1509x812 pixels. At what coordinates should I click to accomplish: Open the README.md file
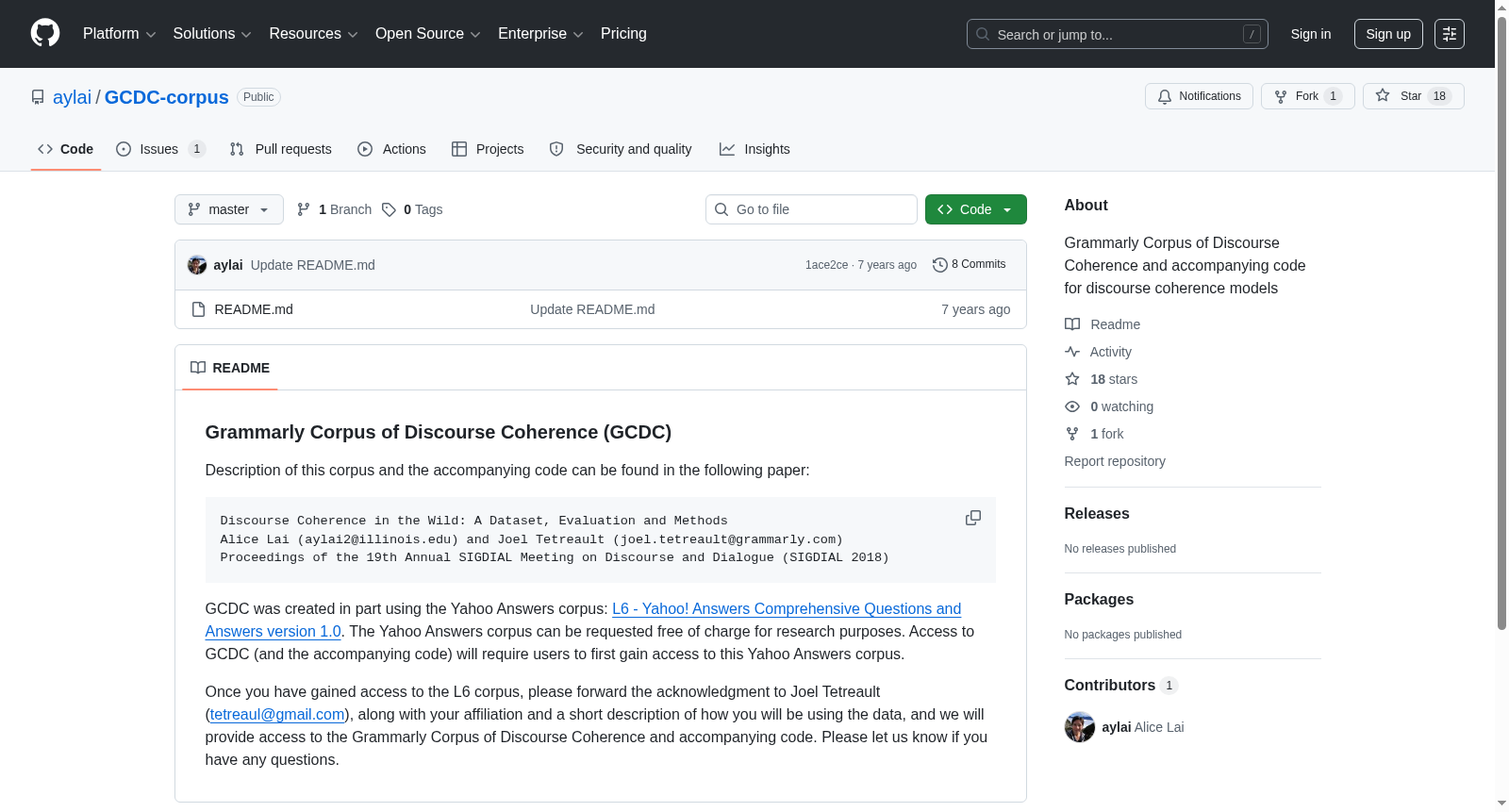pos(254,309)
